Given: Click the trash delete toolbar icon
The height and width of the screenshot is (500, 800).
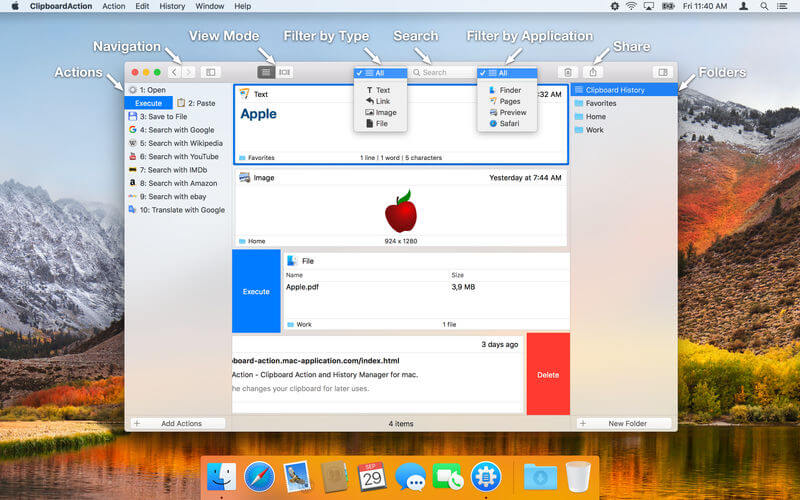Looking at the screenshot, I should pyautogui.click(x=568, y=72).
